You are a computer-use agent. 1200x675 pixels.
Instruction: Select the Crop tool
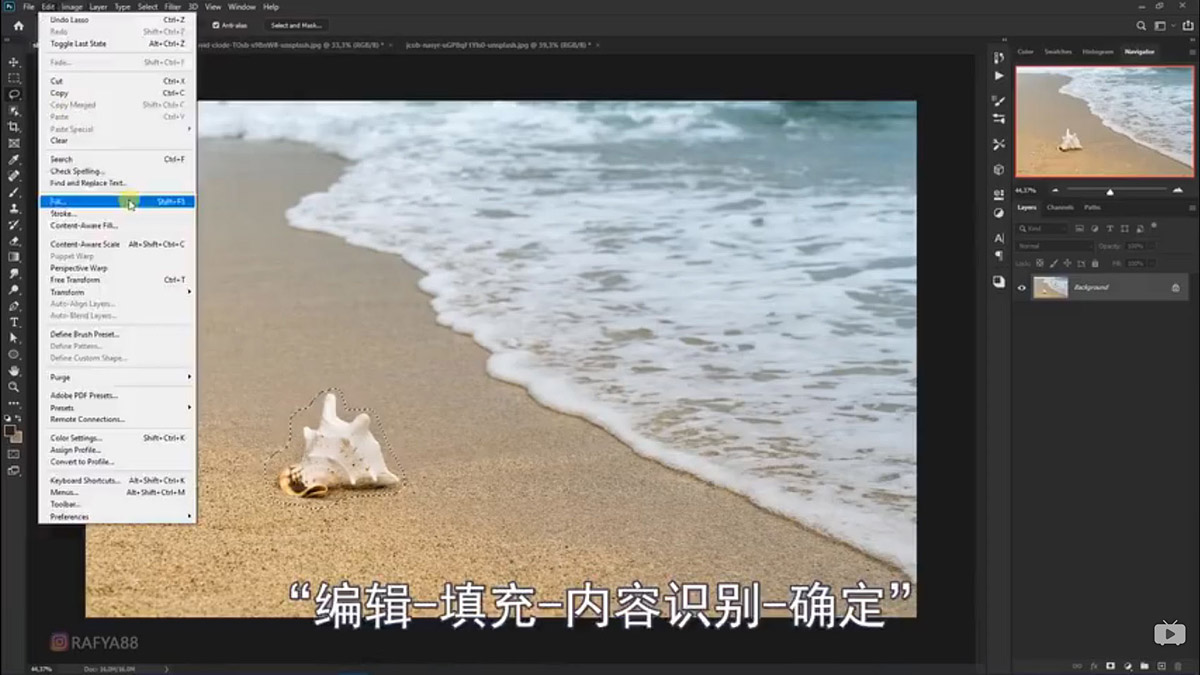(14, 126)
